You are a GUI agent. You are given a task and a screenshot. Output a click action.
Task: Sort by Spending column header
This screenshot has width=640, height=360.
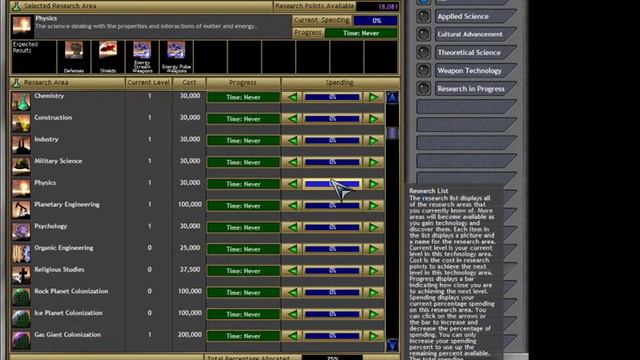(340, 83)
